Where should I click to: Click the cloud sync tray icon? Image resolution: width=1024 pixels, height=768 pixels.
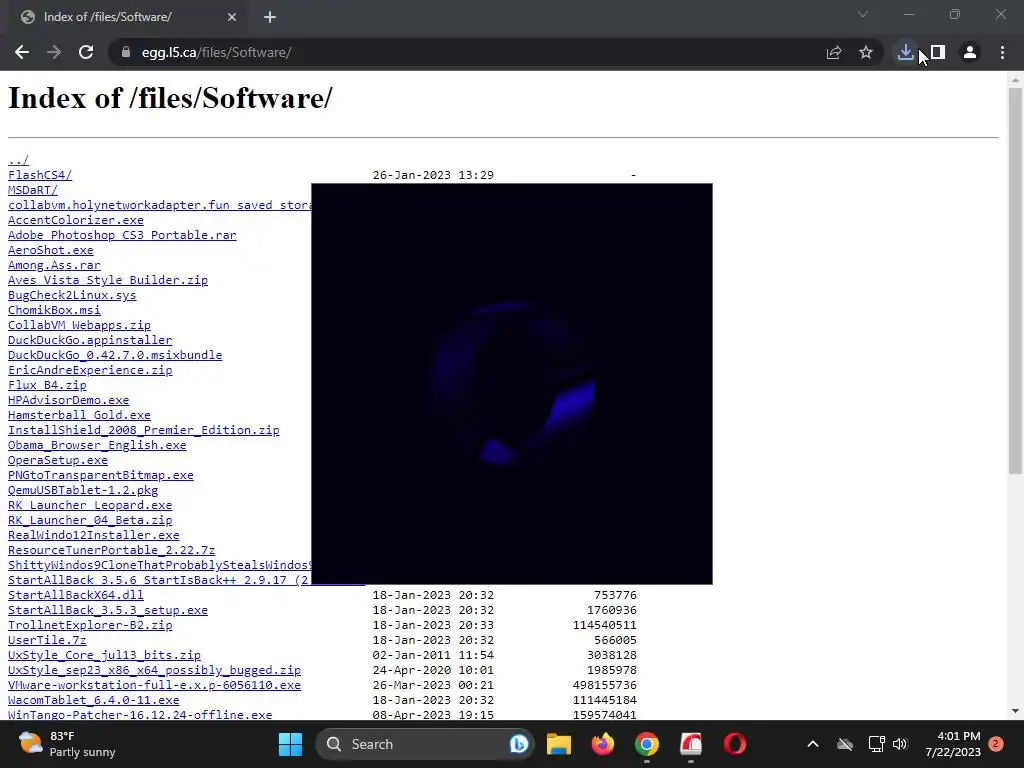tap(845, 744)
